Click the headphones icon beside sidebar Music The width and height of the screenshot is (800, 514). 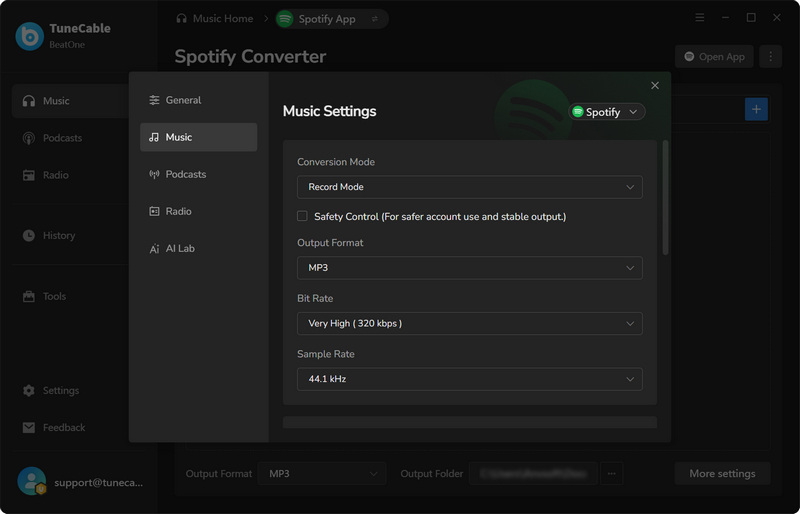[29, 101]
